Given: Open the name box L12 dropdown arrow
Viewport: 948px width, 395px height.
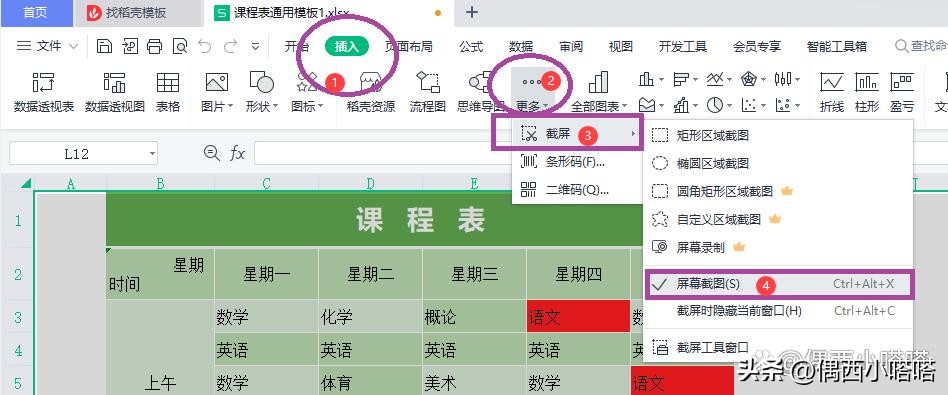Looking at the screenshot, I should click(152, 154).
